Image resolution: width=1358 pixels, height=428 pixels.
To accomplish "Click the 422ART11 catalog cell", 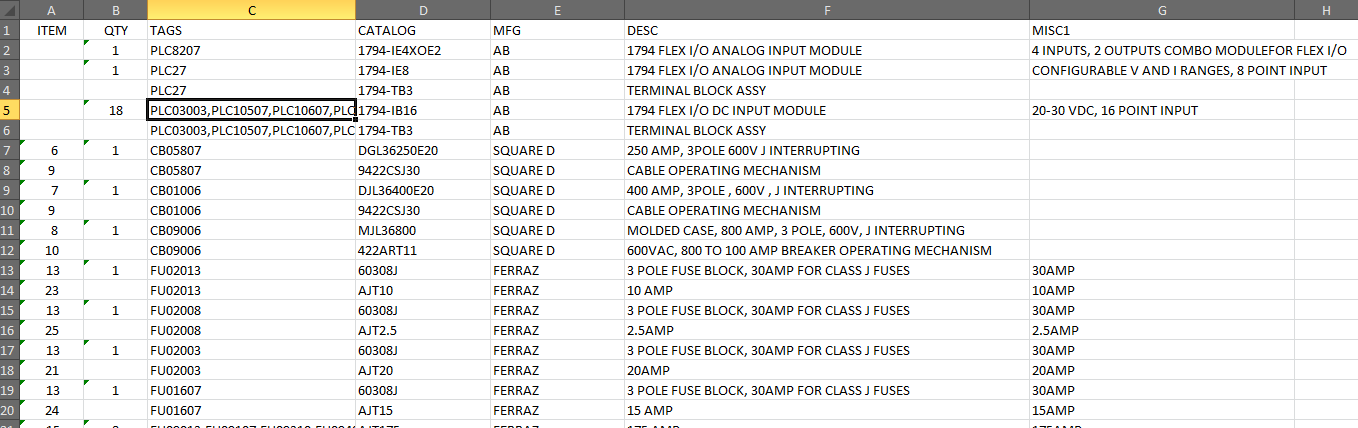I will (x=422, y=250).
